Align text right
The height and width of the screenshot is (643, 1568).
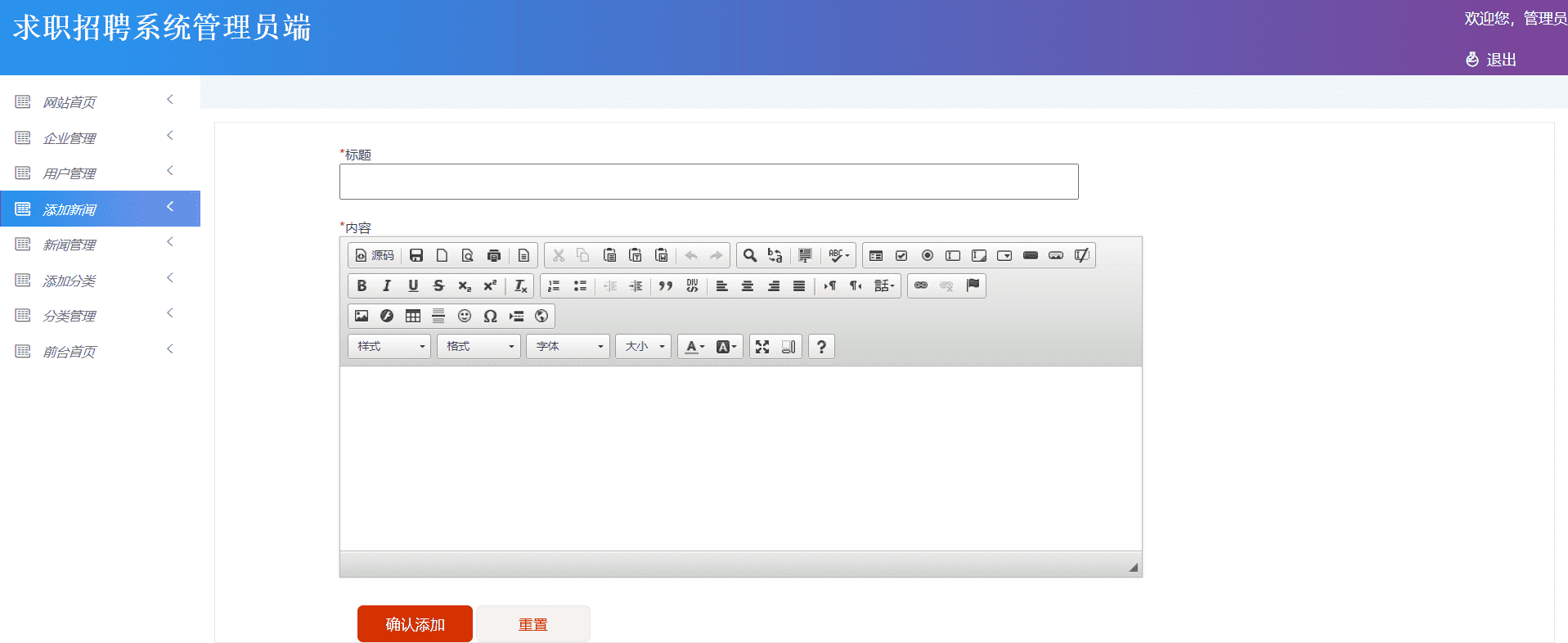pos(773,286)
